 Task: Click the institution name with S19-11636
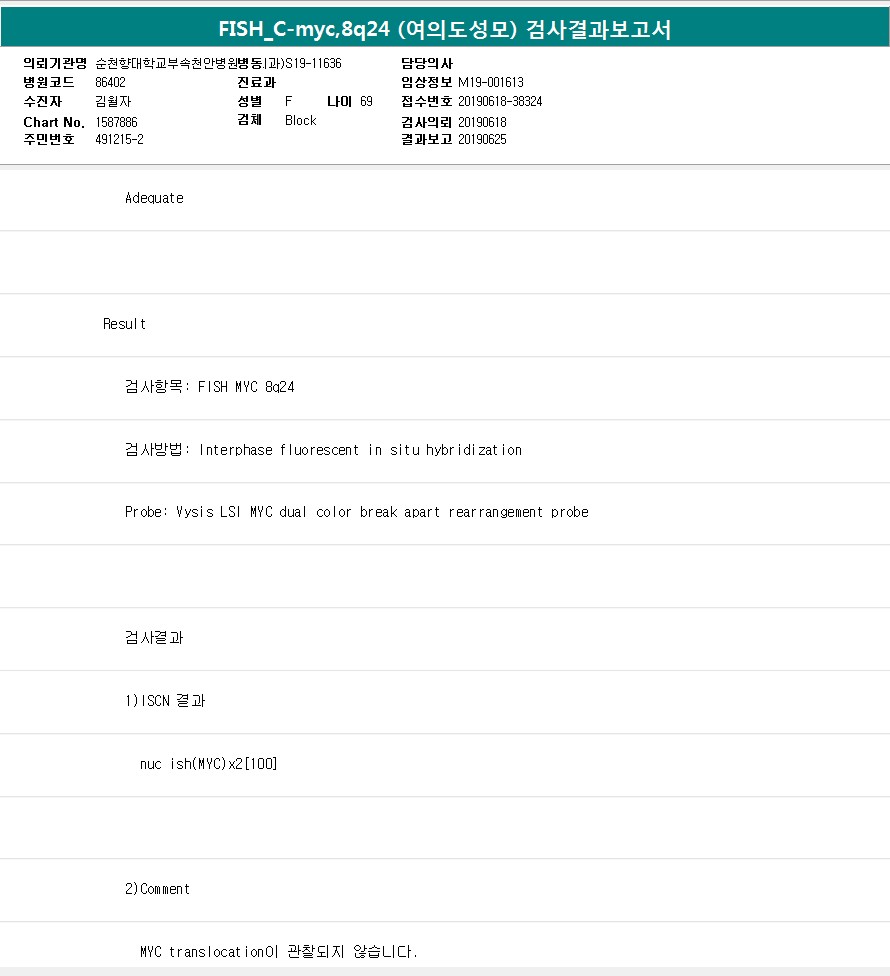tap(218, 63)
